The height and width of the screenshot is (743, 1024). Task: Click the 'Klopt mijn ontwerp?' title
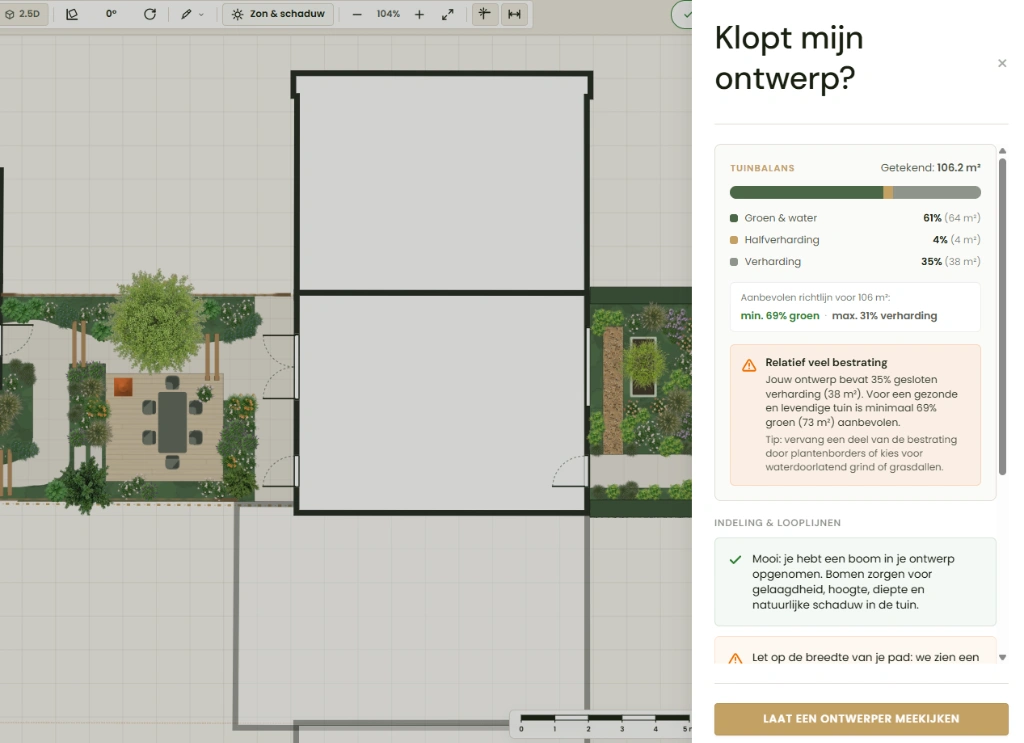tap(789, 58)
